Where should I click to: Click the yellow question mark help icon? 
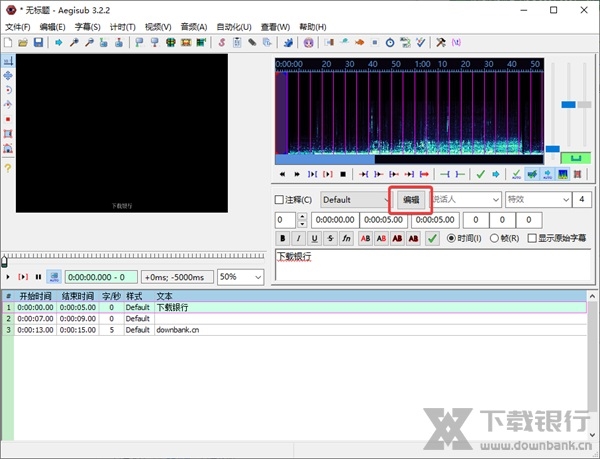pyautogui.click(x=8, y=168)
